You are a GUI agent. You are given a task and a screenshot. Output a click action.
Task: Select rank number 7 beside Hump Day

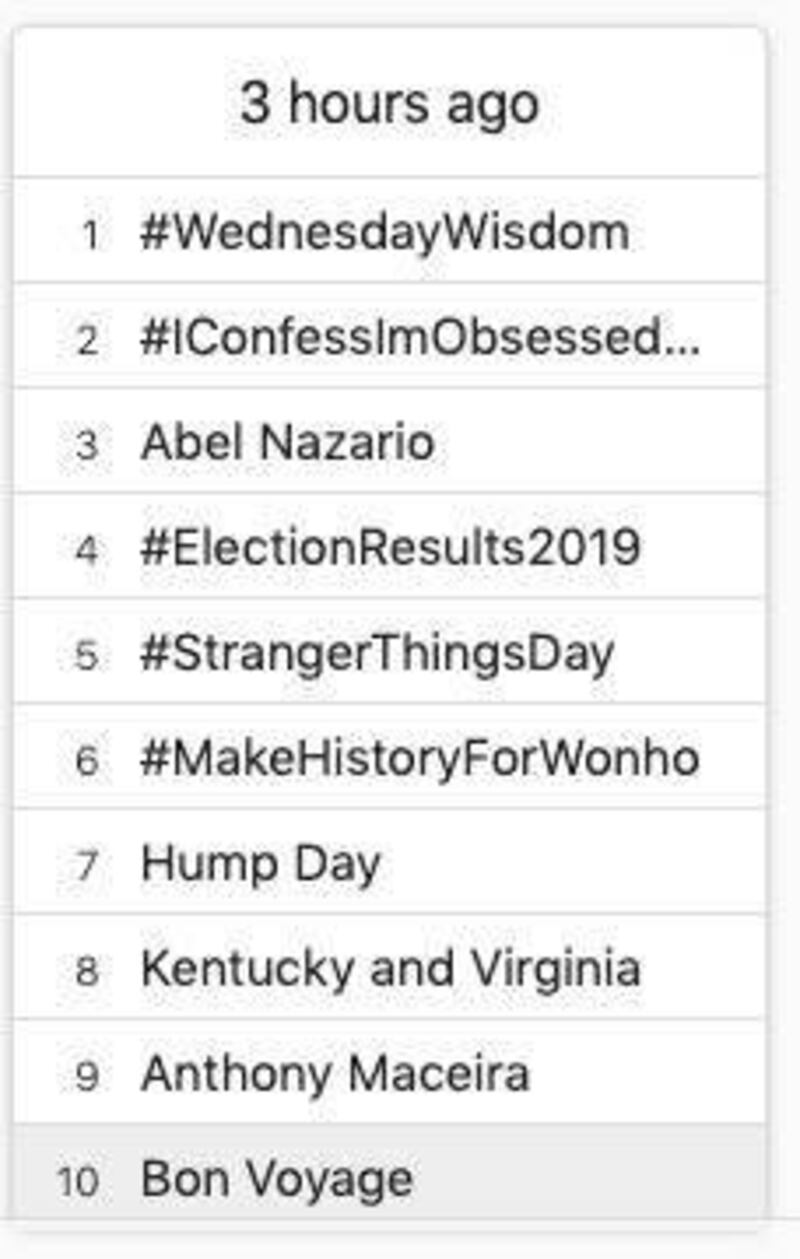click(x=88, y=866)
